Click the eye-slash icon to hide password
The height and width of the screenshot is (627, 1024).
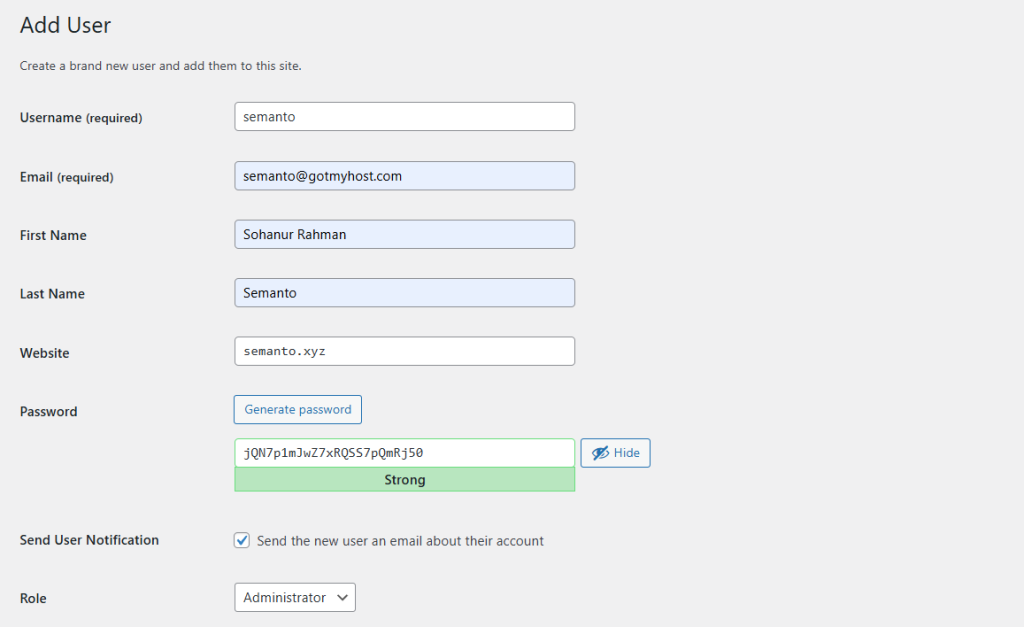(600, 453)
